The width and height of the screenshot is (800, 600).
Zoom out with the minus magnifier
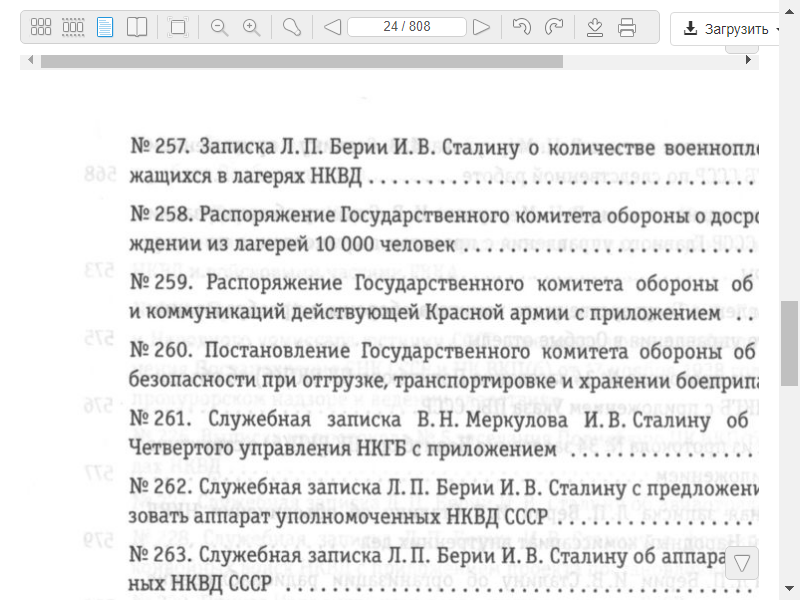[x=219, y=27]
